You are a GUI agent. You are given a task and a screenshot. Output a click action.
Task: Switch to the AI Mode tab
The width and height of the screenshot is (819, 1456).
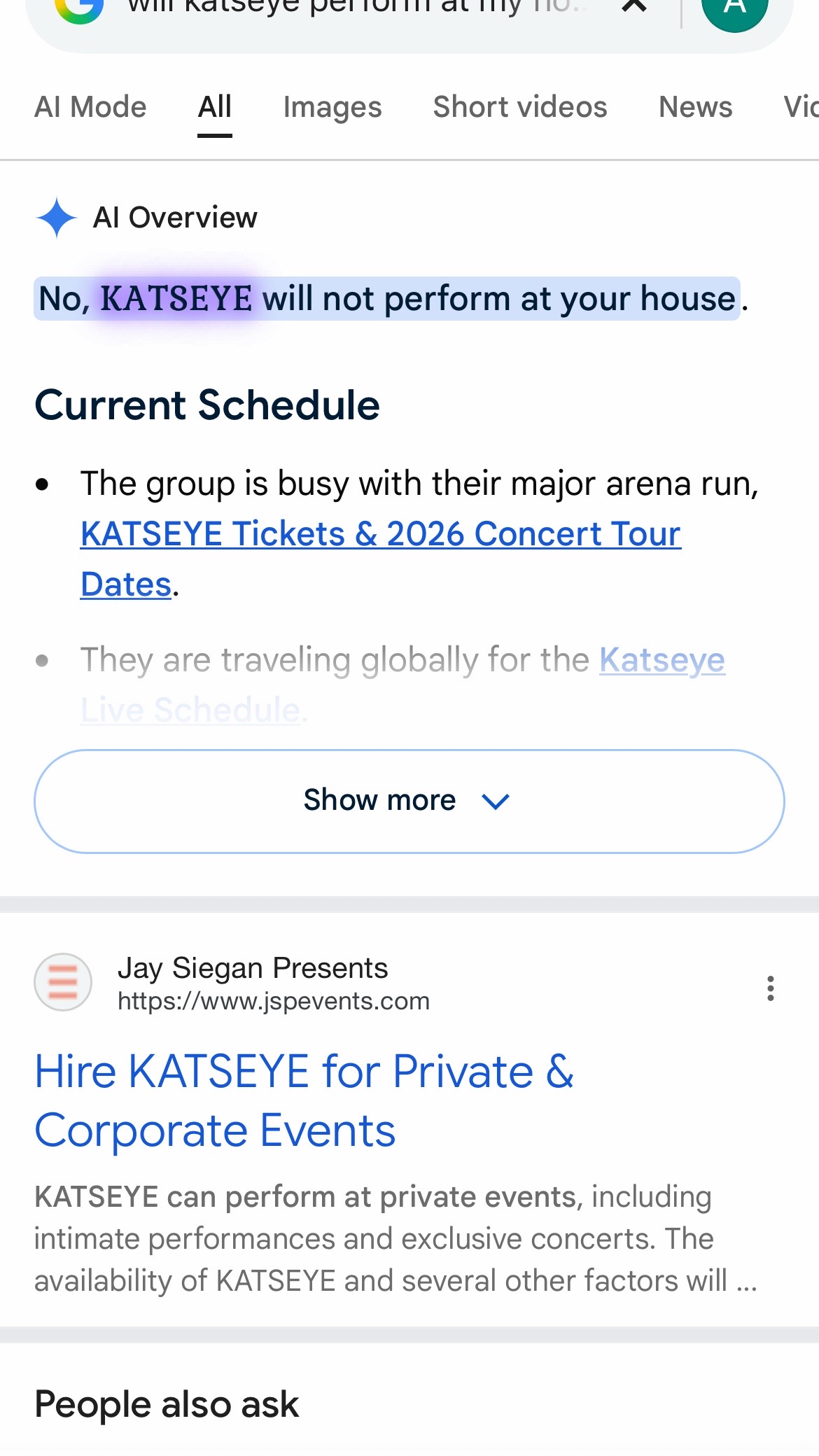(90, 107)
